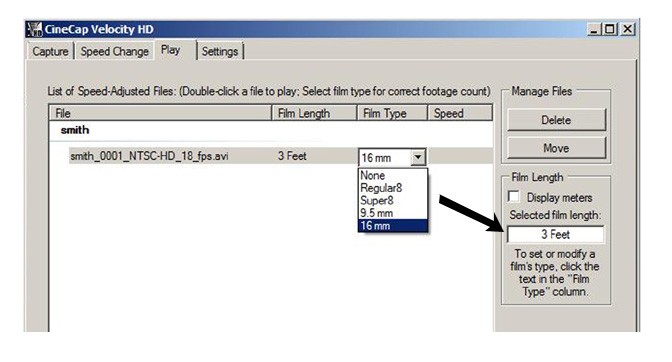Viewport: 672px width, 362px height.
Task: Maximize the CineCap Velocity HD window
Action: [610, 29]
